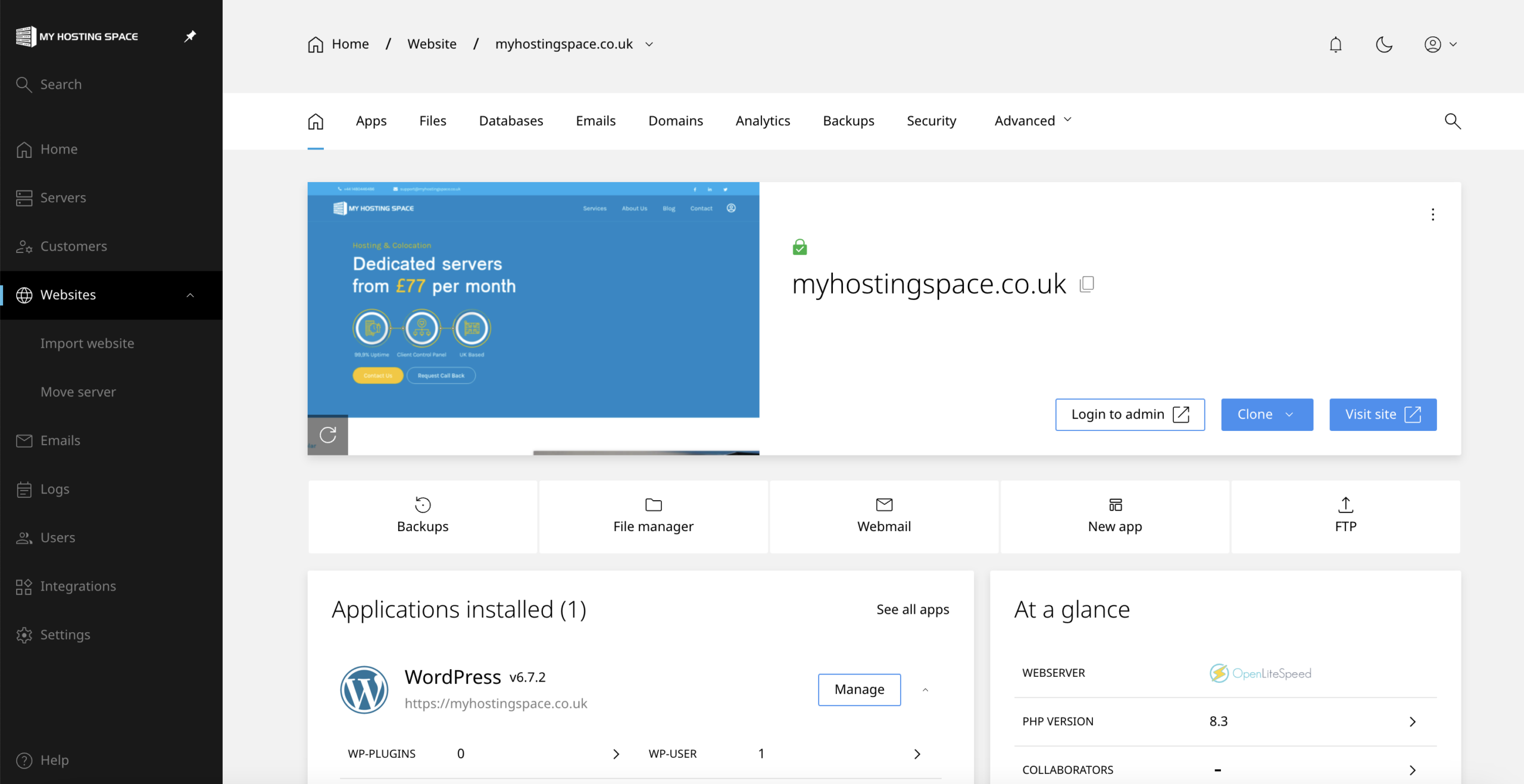This screenshot has height=784, width=1524.
Task: Switch to the Apps tab
Action: click(x=371, y=121)
